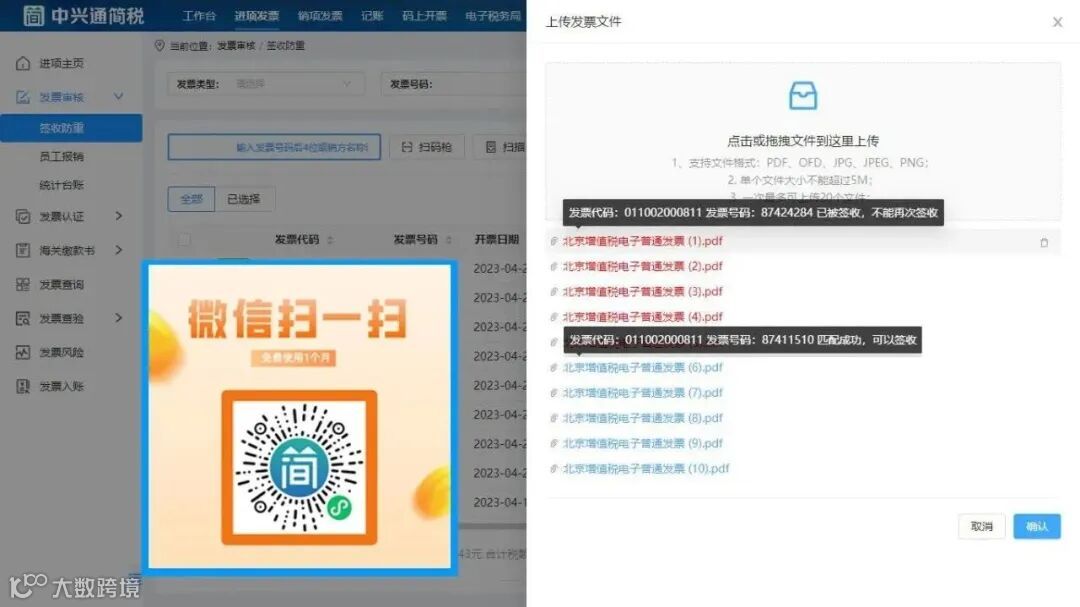Click the 确认 button
This screenshot has width=1080, height=607.
point(1037,526)
